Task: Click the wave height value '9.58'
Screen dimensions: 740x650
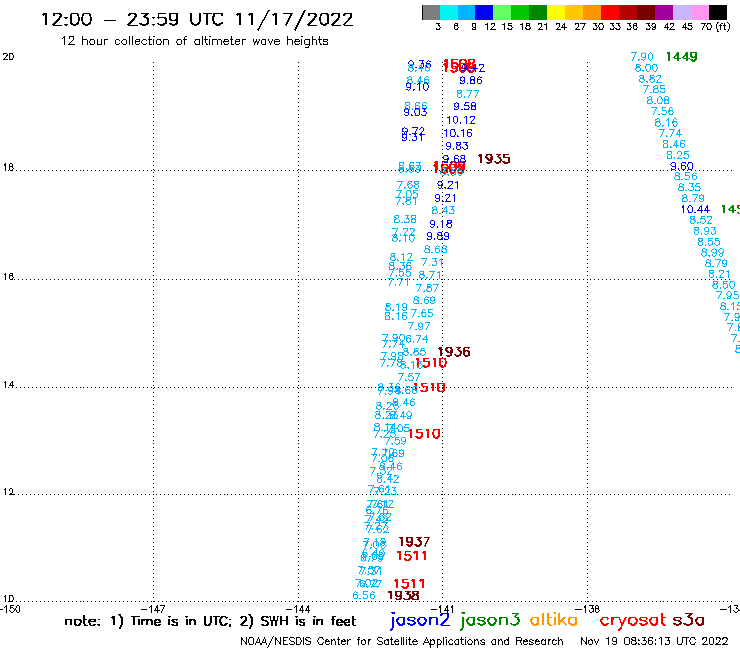Action: [x=465, y=107]
